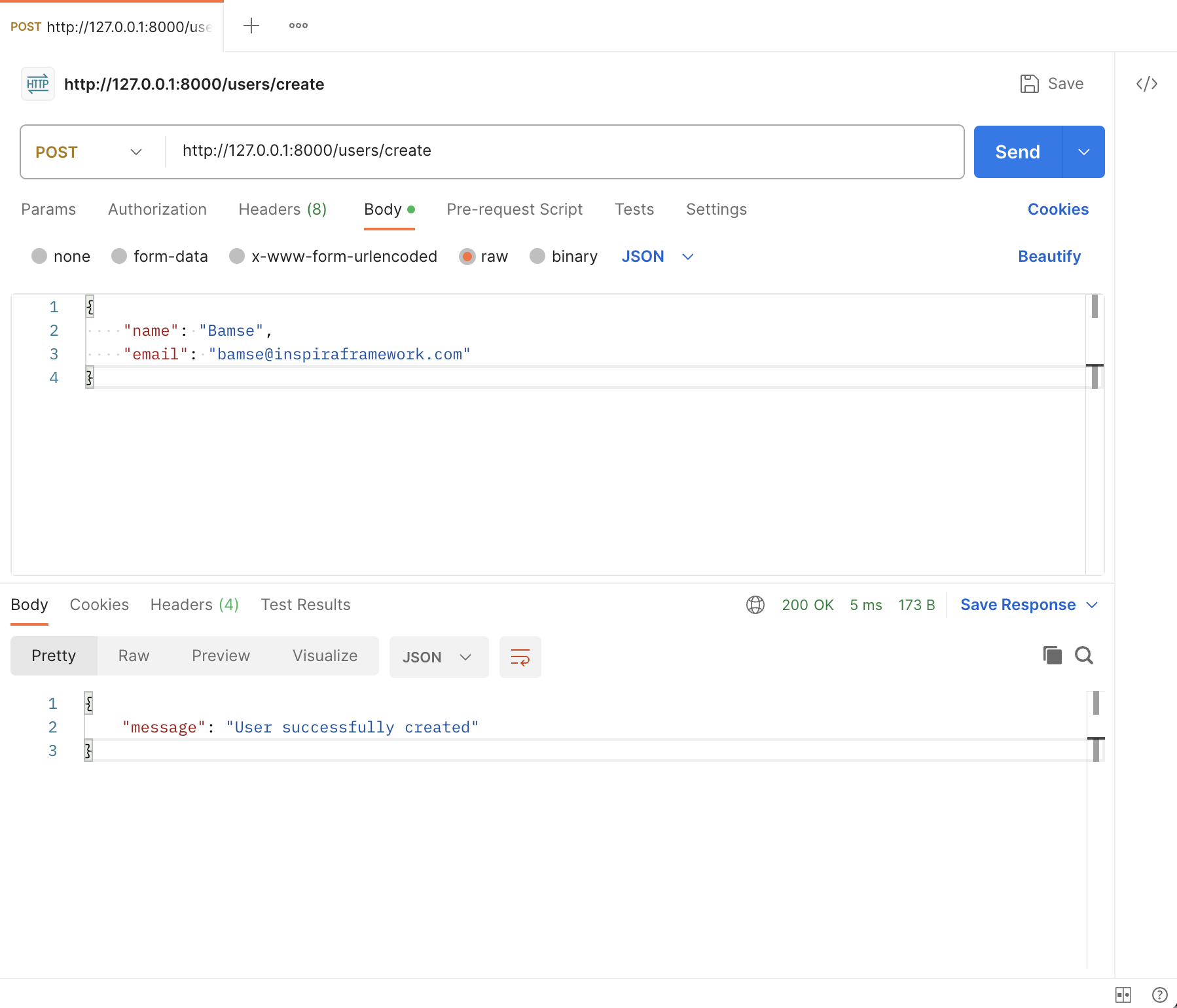
Task: Toggle line wrap in response
Action: 520,657
